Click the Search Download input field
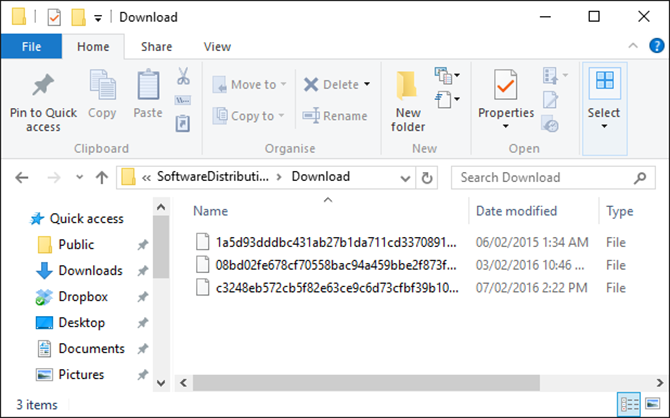The height and width of the screenshot is (418, 670). click(x=540, y=177)
